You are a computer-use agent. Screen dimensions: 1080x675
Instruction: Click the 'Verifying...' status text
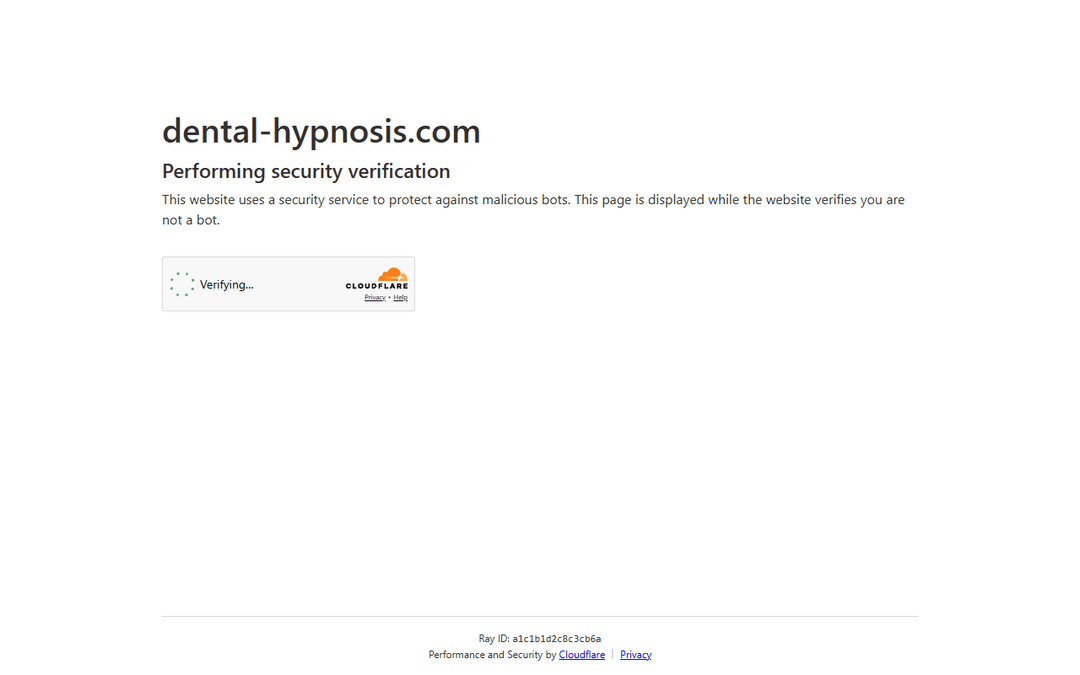tap(227, 284)
